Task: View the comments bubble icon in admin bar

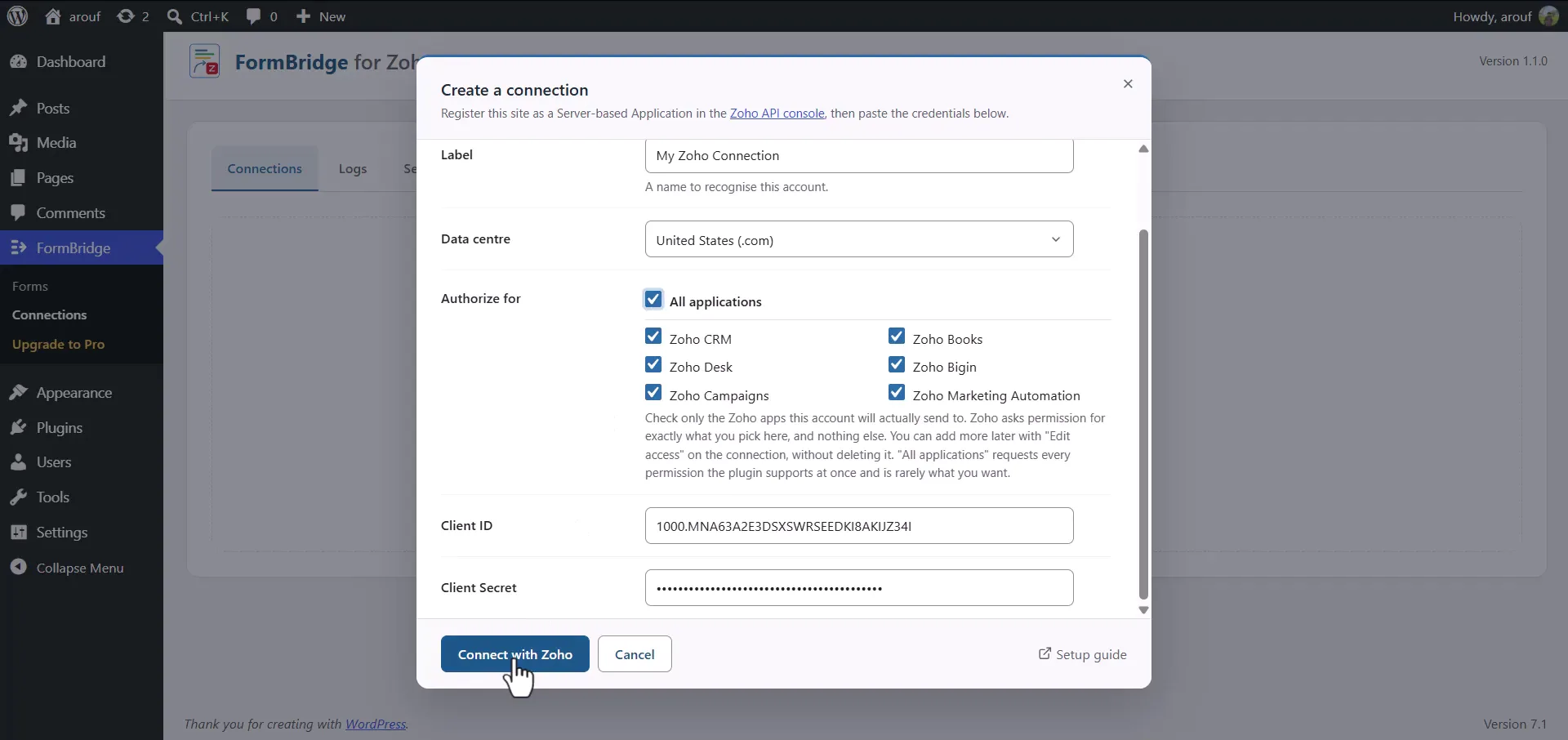Action: (253, 16)
